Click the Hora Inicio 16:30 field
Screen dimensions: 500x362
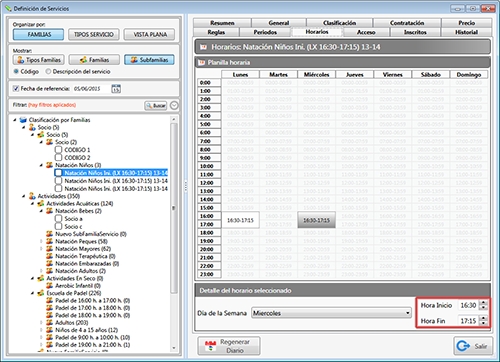coord(468,305)
